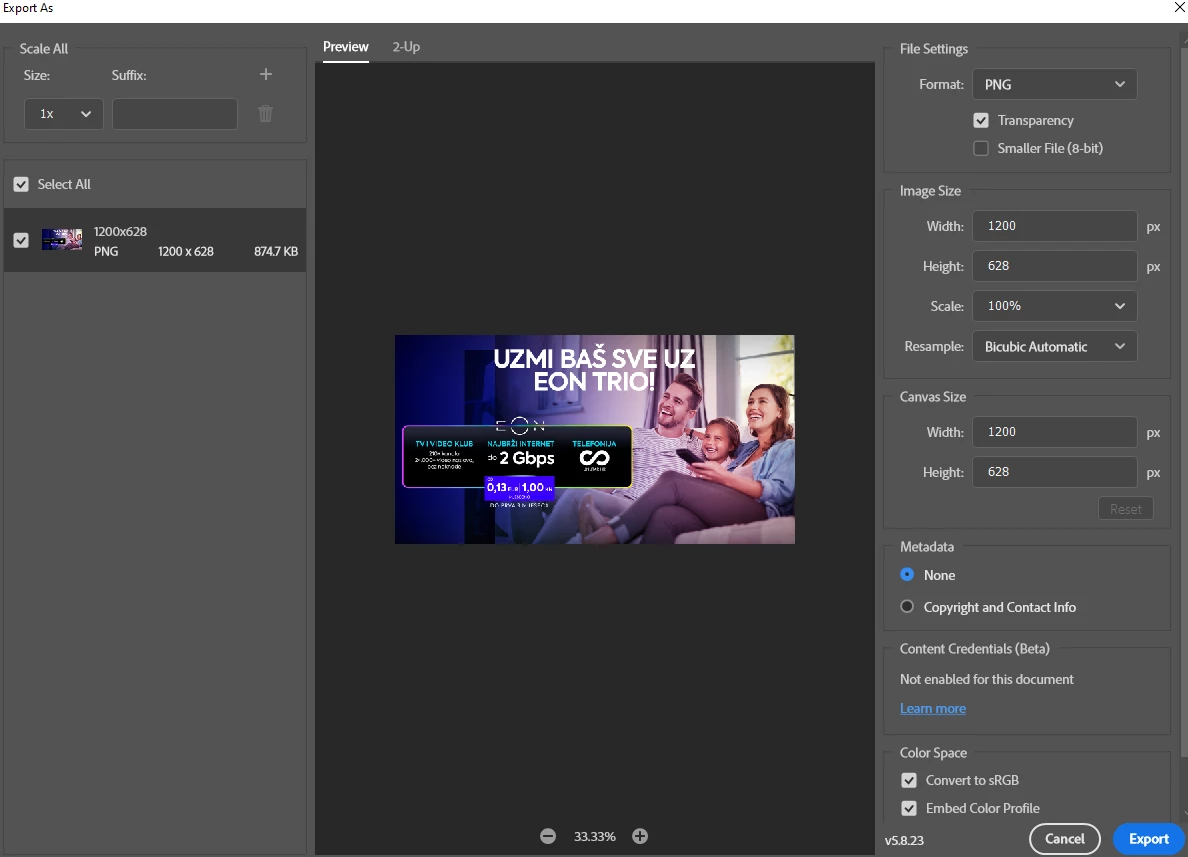Enable Smaller File (8-bit) option
The image size is (1188, 857).
(x=981, y=149)
